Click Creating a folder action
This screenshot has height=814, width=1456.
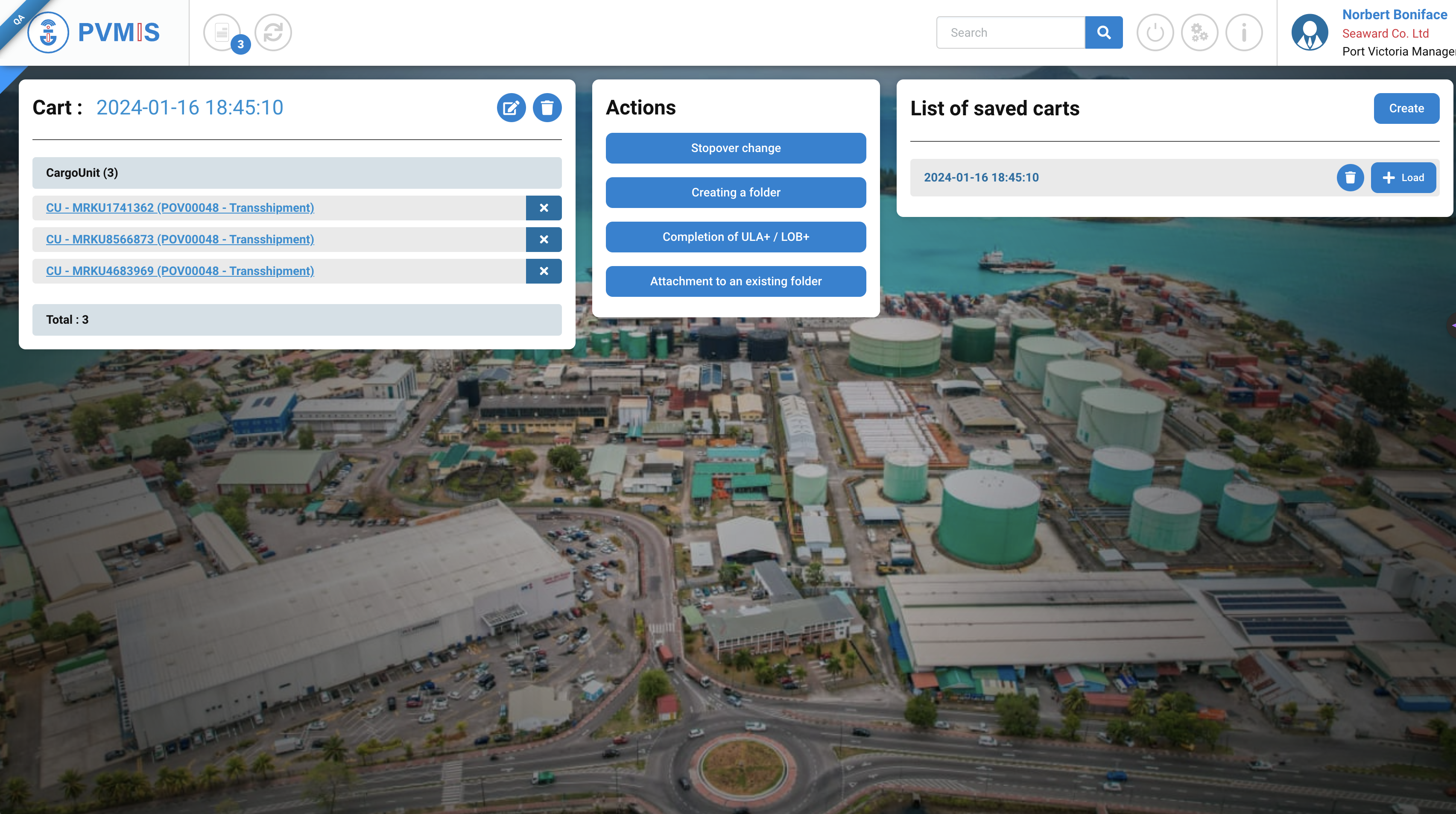[x=735, y=193]
